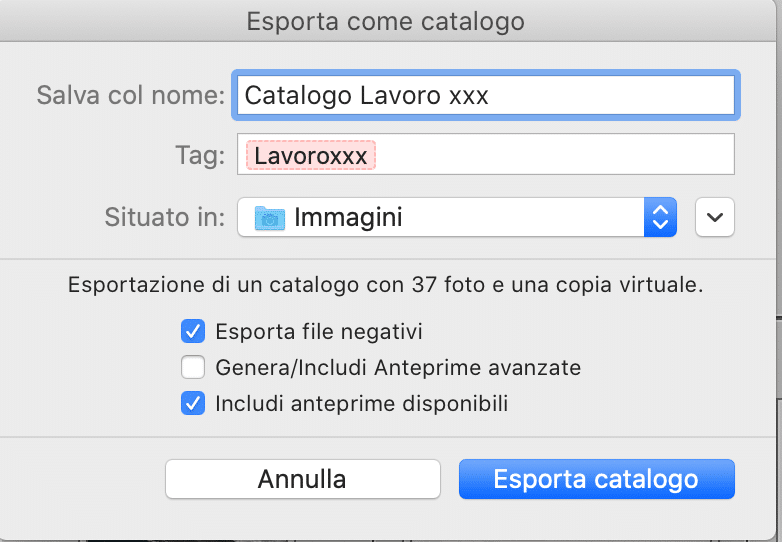Click the 'Situato in:' label
The image size is (782, 542).
[165, 217]
